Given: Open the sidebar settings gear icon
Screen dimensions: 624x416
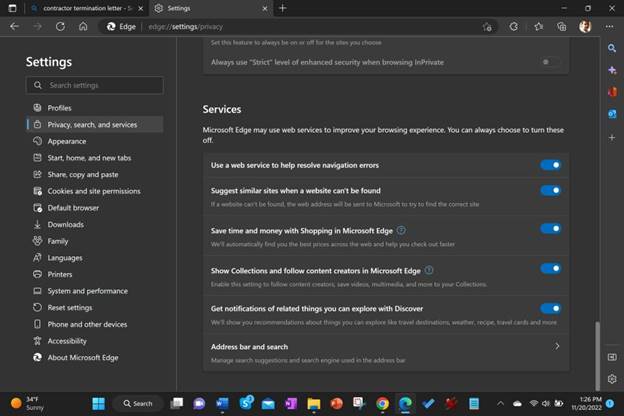Looking at the screenshot, I should coord(612,379).
